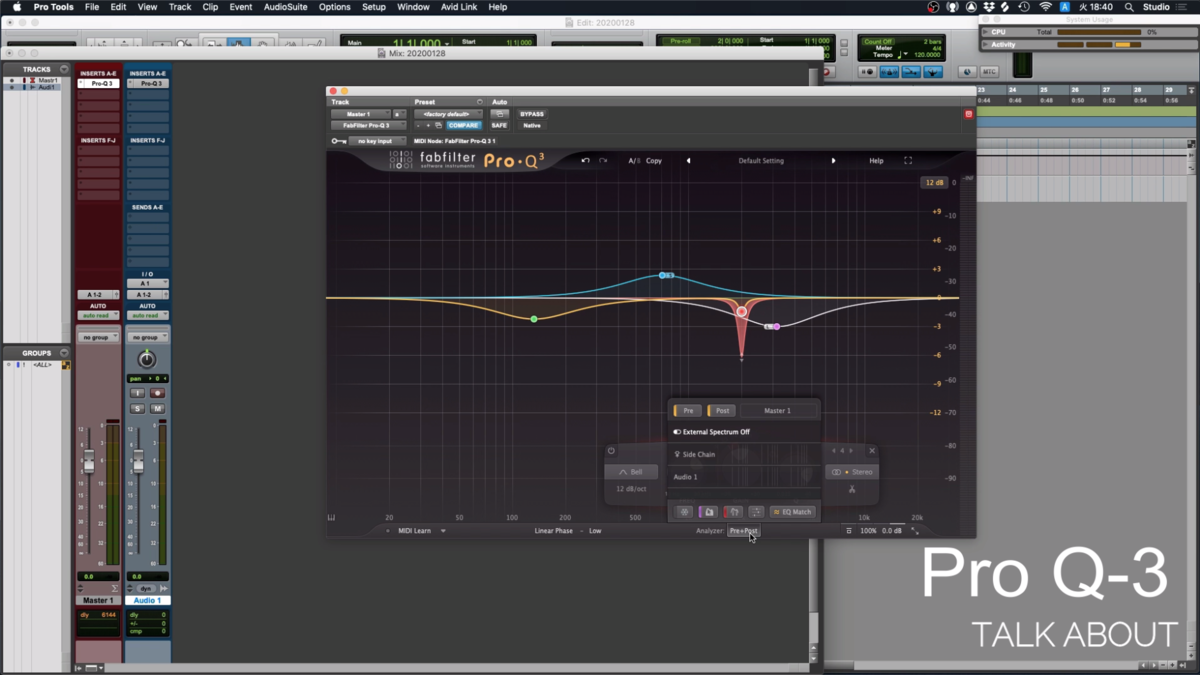Open no key input dropdown
This screenshot has width=1200, height=675.
tap(378, 141)
